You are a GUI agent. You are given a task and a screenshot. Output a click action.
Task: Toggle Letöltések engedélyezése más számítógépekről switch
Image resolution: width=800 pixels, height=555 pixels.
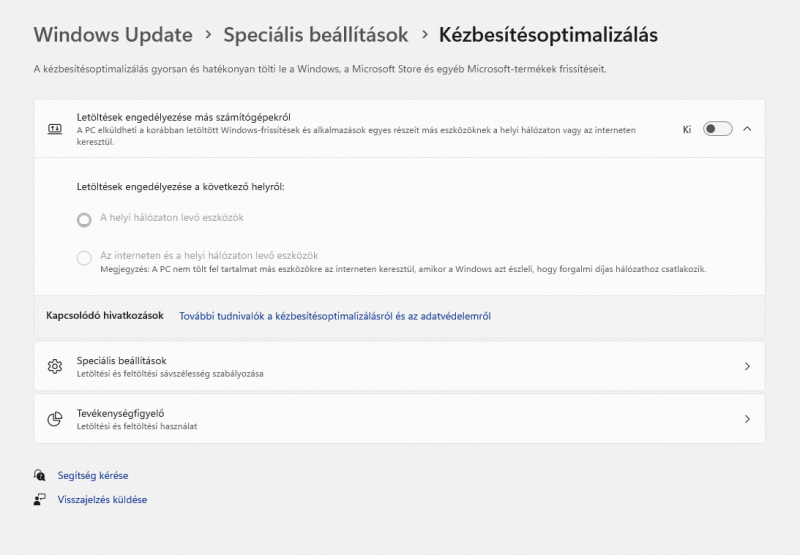718,129
